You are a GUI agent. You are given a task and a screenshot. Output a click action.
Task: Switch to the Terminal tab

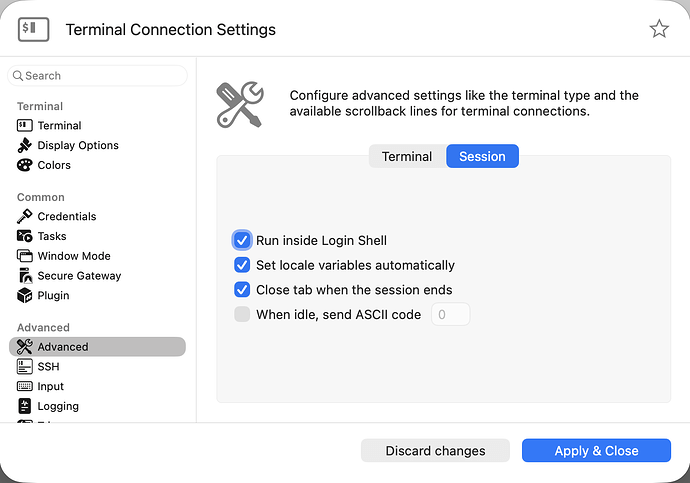coord(407,157)
